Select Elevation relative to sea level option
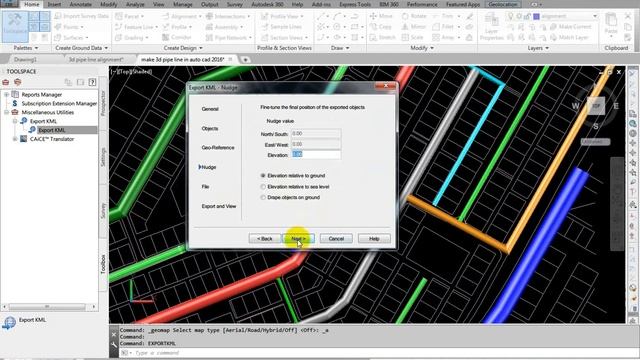 point(295,187)
